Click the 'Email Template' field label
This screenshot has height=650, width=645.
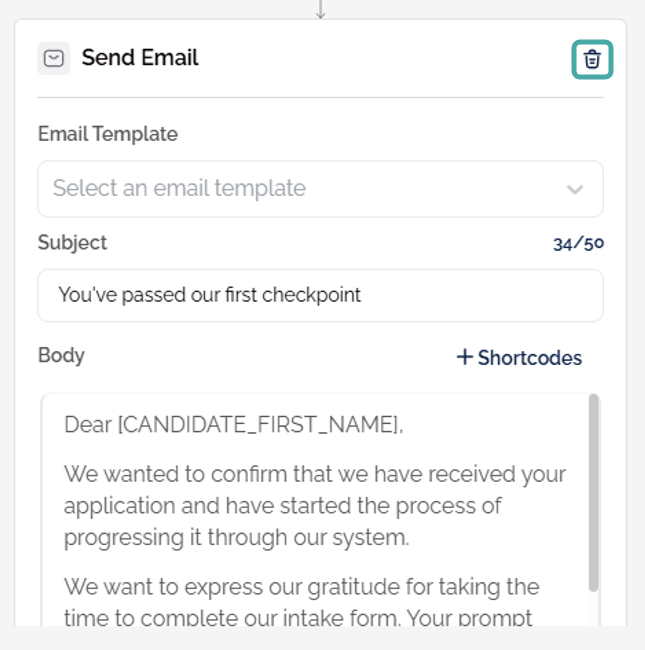pyautogui.click(x=108, y=134)
